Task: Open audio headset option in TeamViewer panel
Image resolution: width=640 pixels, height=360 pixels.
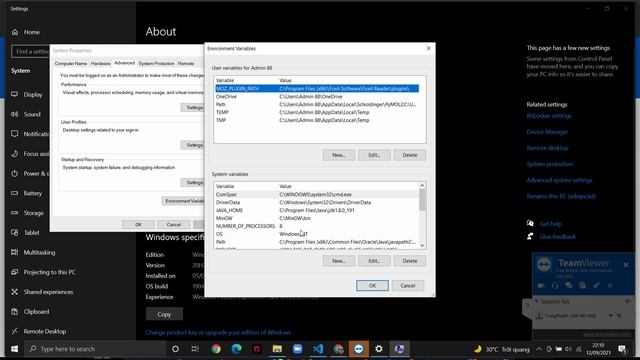Action: (555, 286)
